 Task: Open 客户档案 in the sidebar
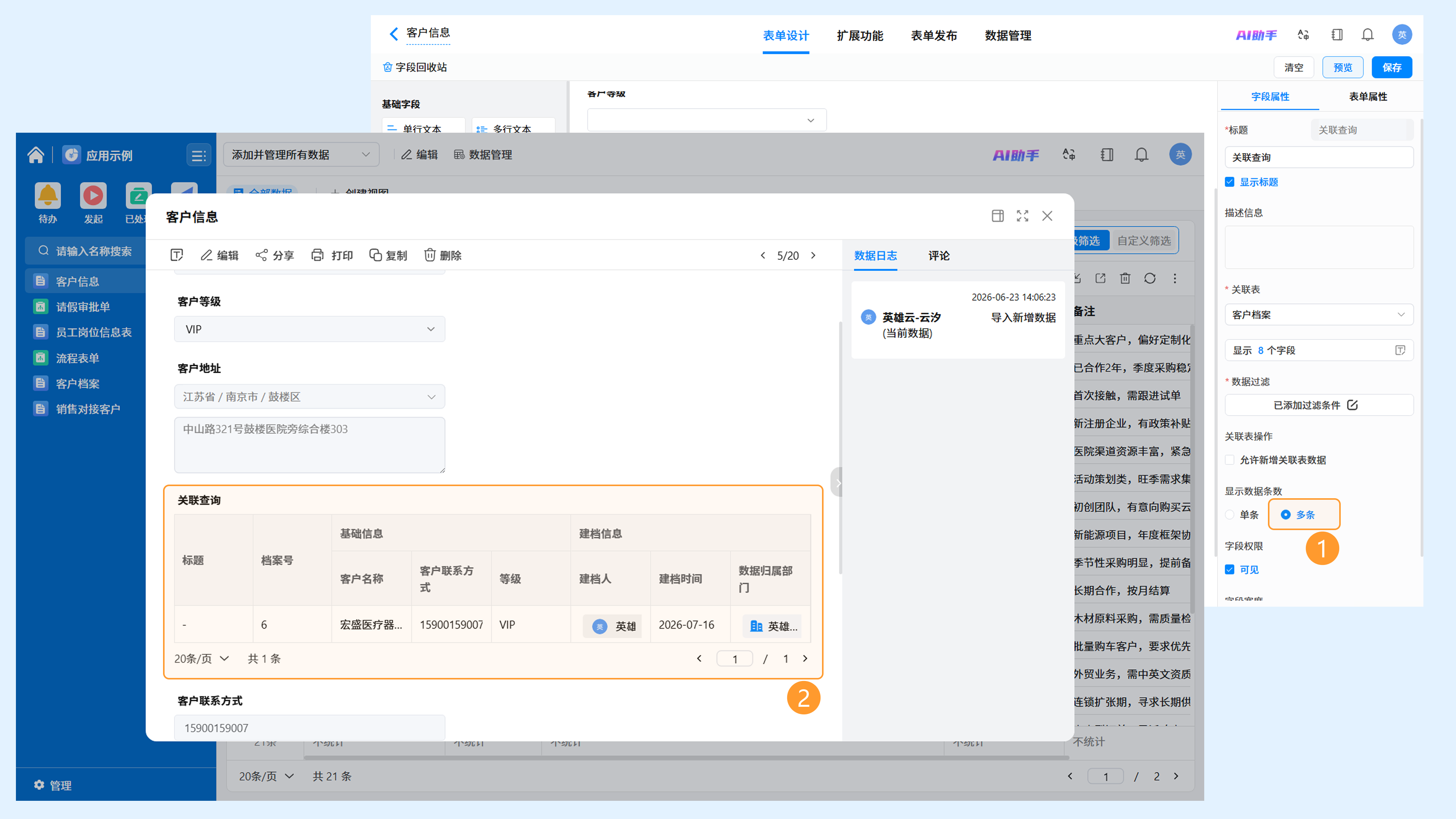[77, 384]
